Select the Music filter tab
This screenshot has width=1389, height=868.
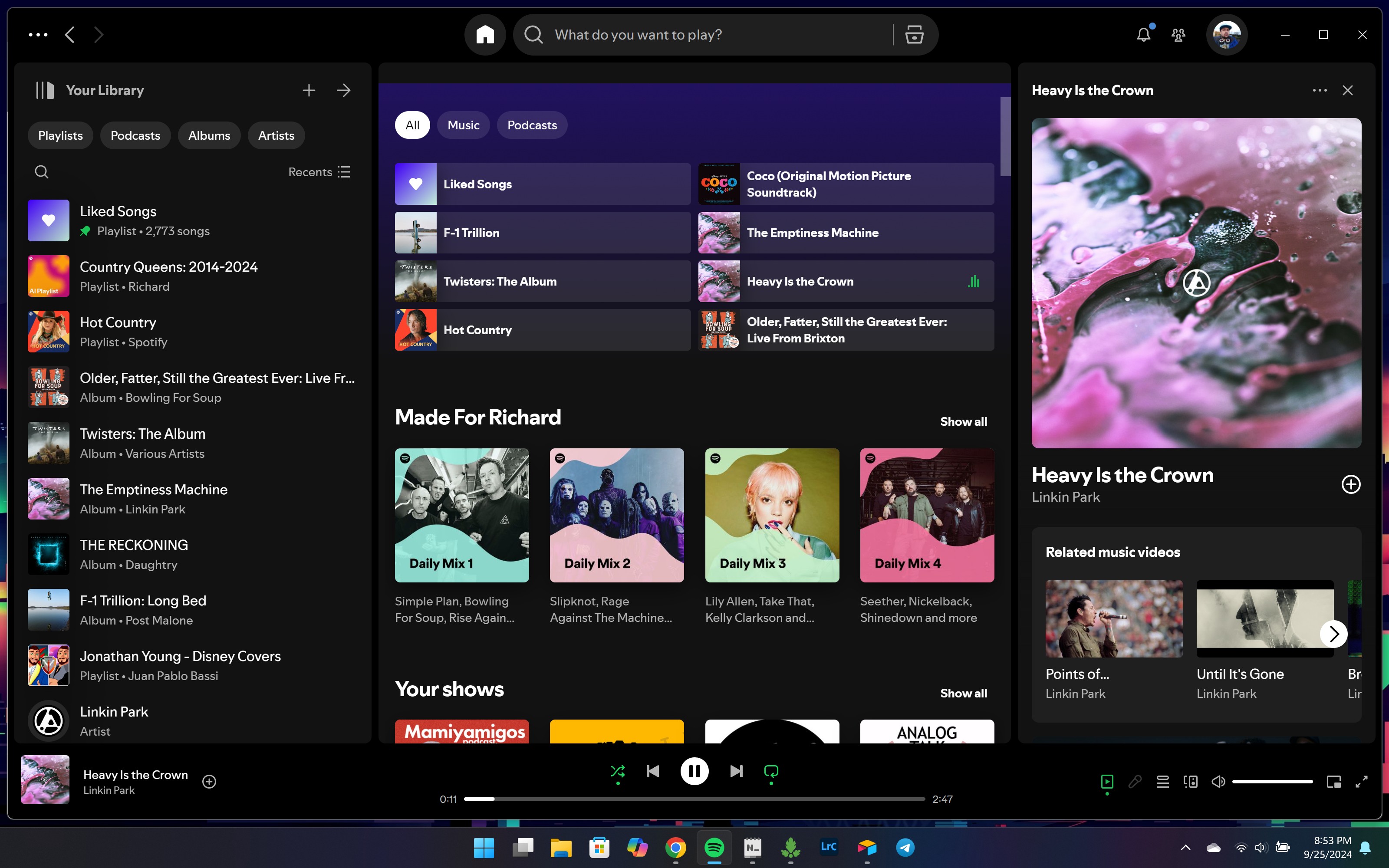coord(463,125)
